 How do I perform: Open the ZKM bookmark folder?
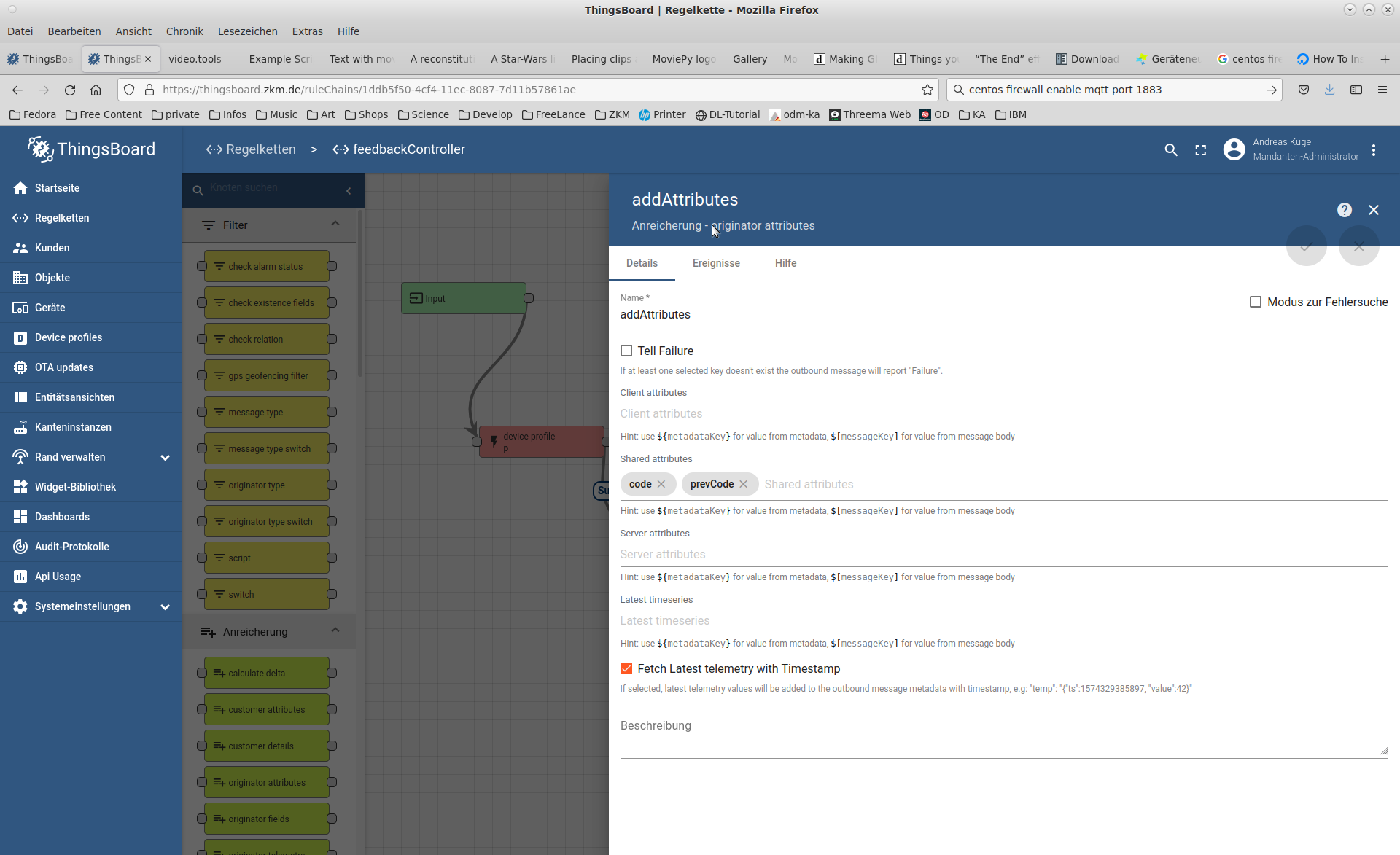[612, 114]
